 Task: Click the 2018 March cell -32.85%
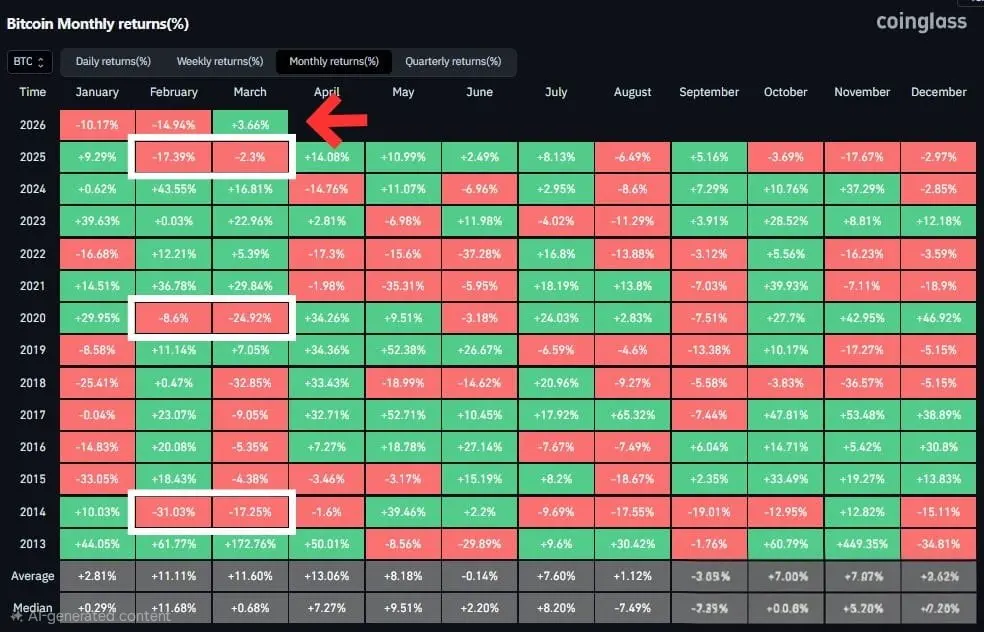point(250,382)
